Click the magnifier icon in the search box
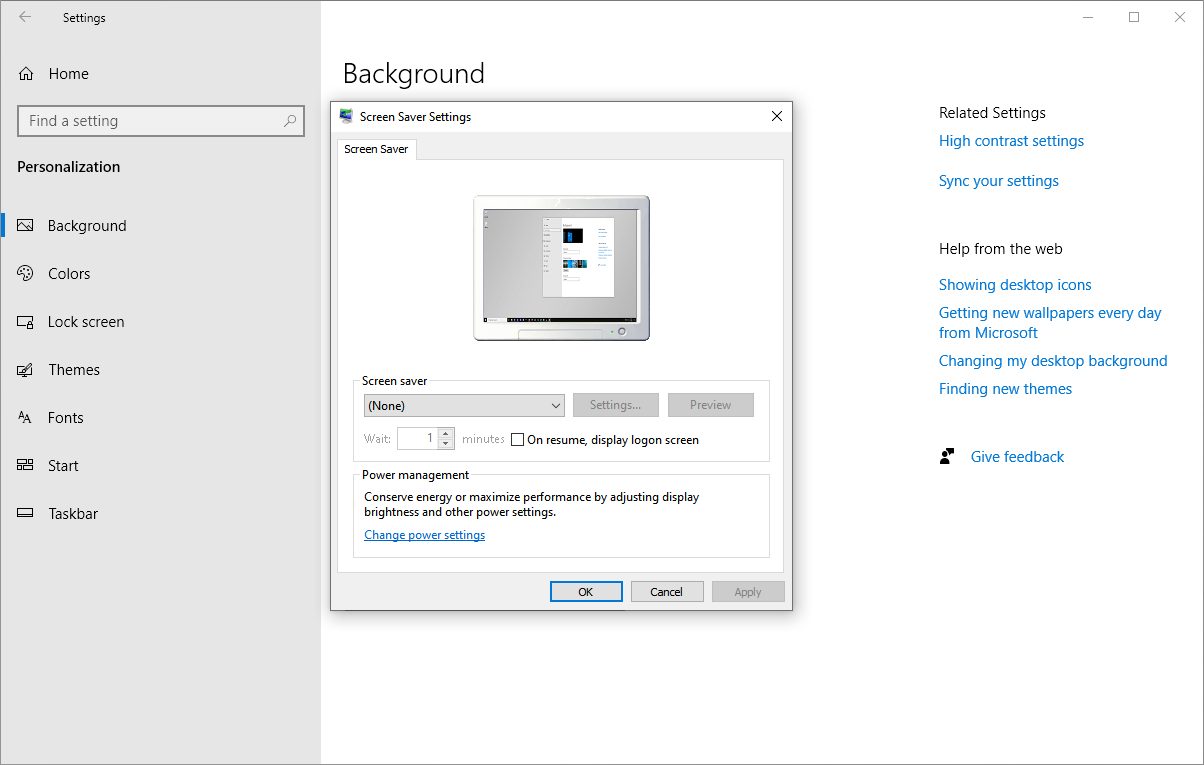Viewport: 1204px width, 765px height. click(x=290, y=120)
